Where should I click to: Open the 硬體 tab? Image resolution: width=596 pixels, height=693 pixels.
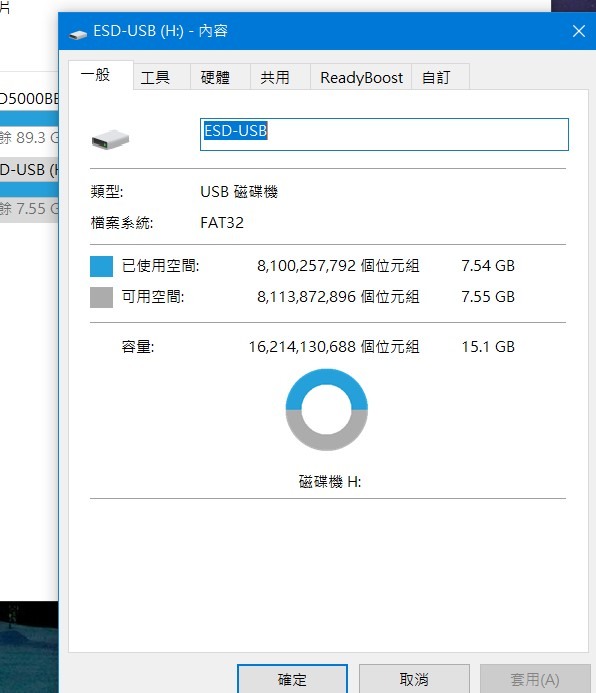click(220, 77)
